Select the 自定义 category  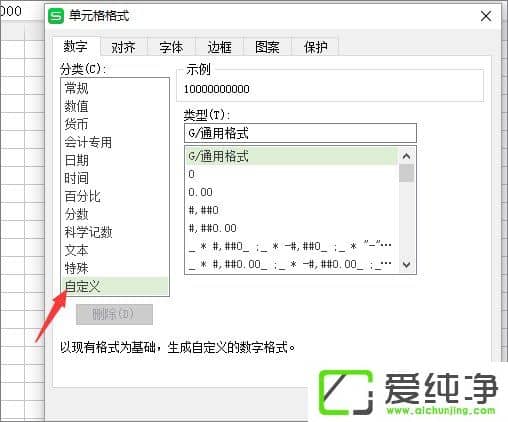tap(115, 286)
